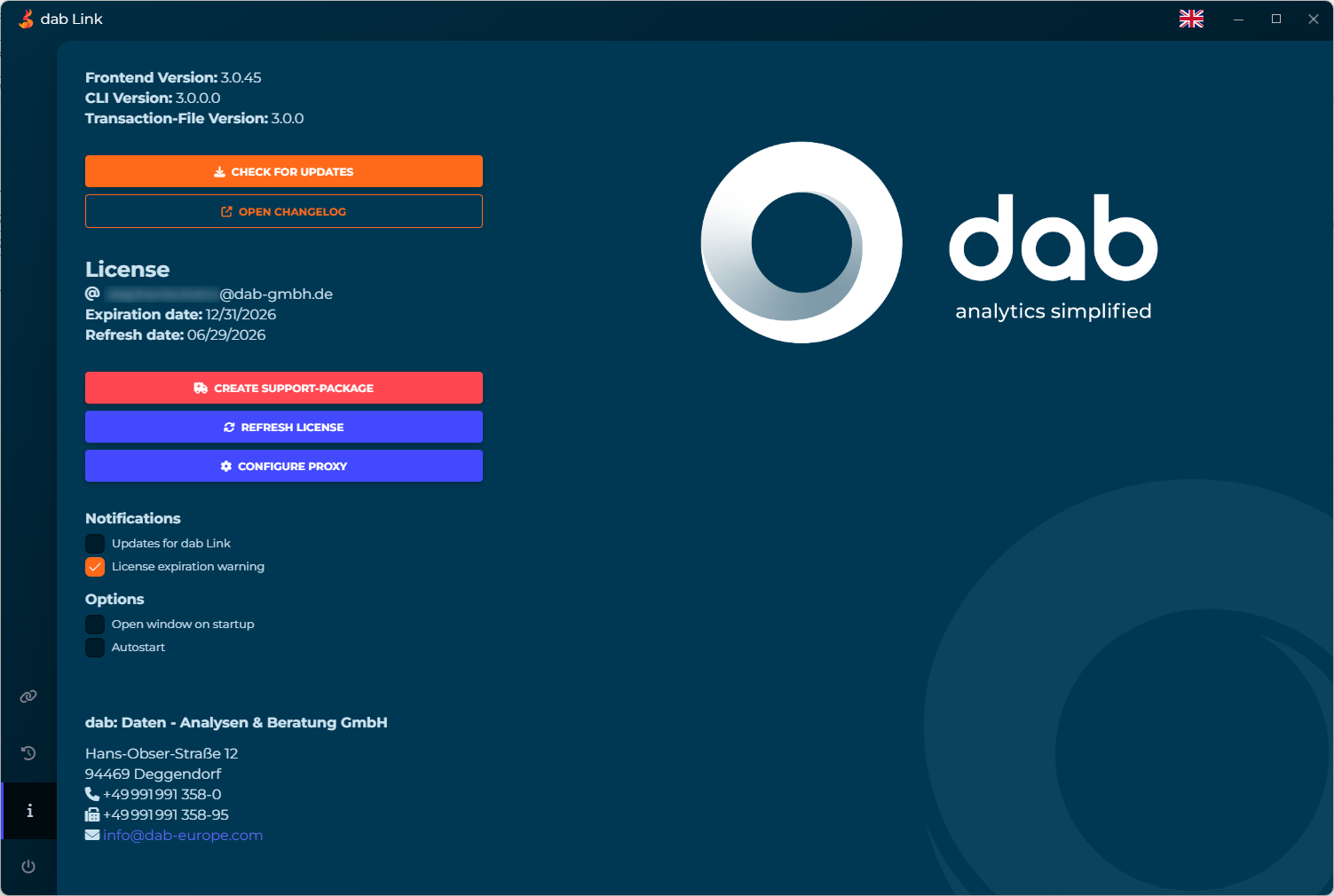Open info@dab-europe.com email link
The height and width of the screenshot is (896, 1334).
click(x=183, y=835)
